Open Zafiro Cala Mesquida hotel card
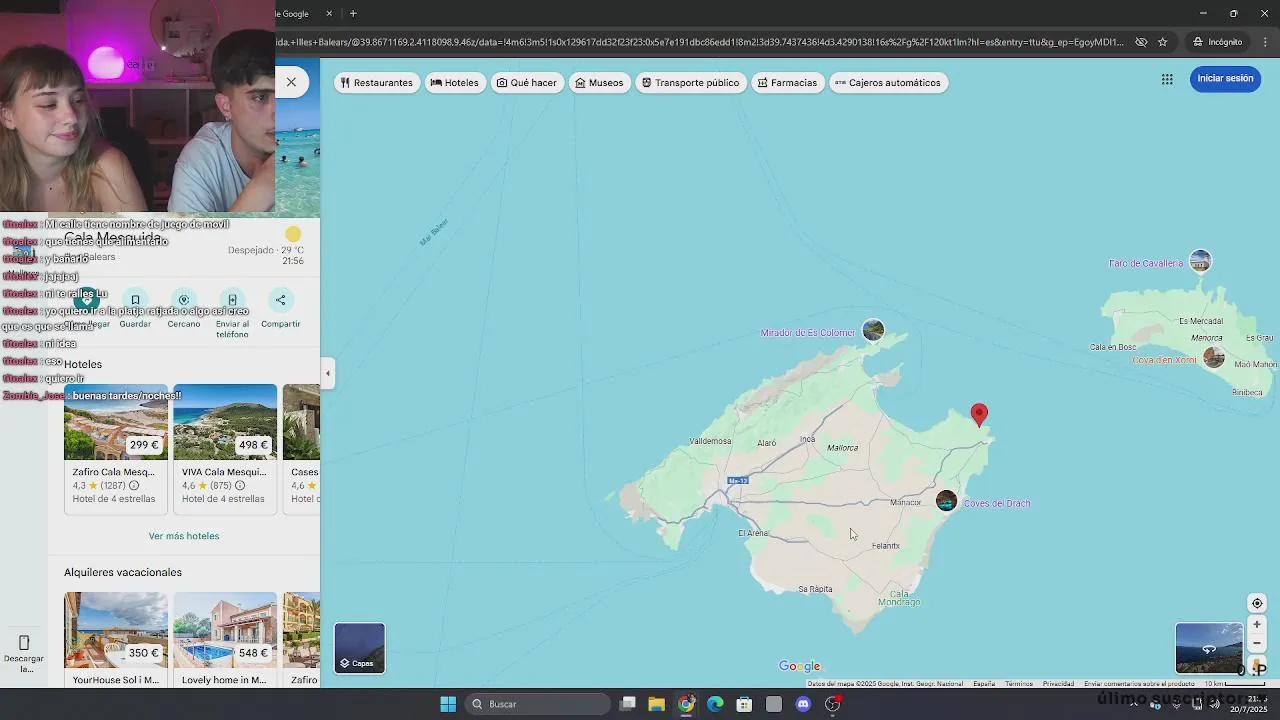Screen dimensions: 1280x720 [116, 448]
